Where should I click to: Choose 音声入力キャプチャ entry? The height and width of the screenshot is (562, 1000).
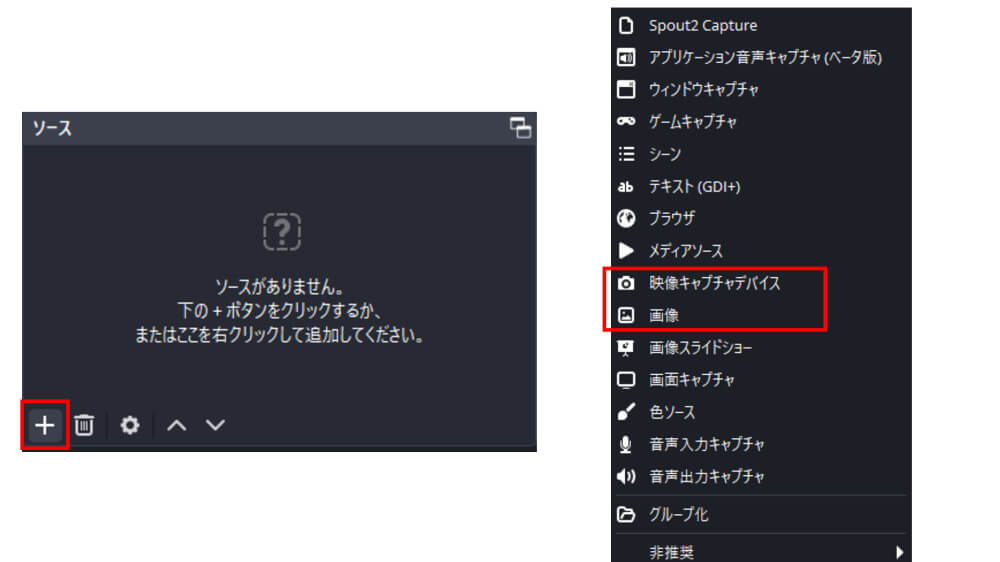coord(761,445)
